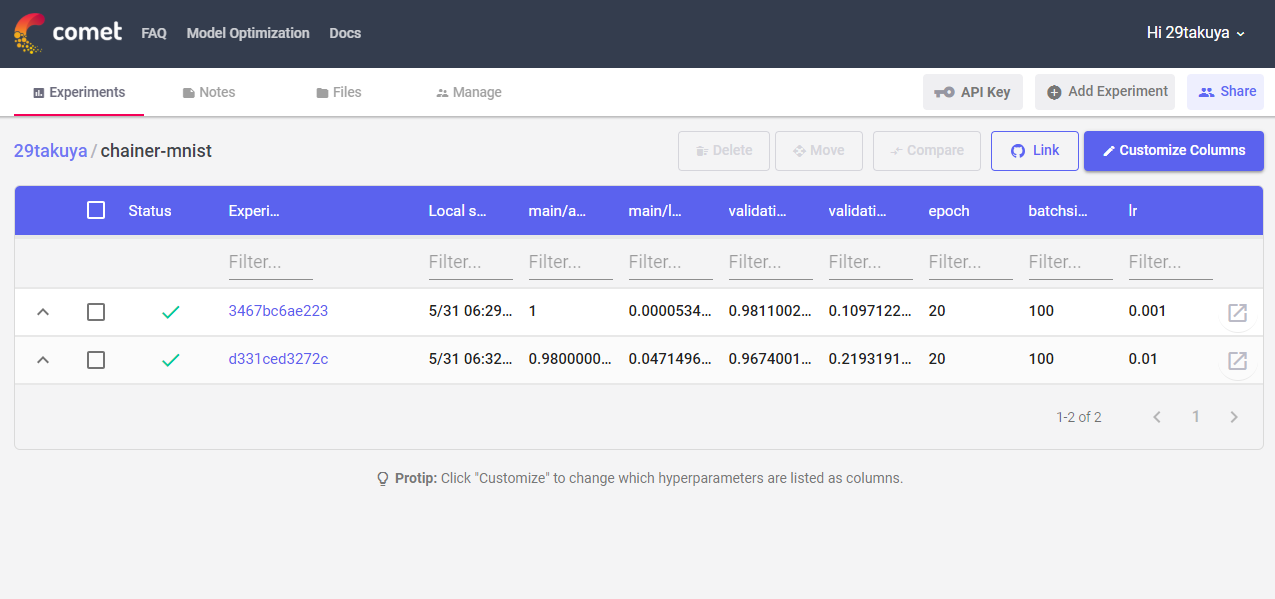The image size is (1275, 599).
Task: Open experiment 3467bc6ae223 via its external-link icon
Action: tap(1237, 312)
